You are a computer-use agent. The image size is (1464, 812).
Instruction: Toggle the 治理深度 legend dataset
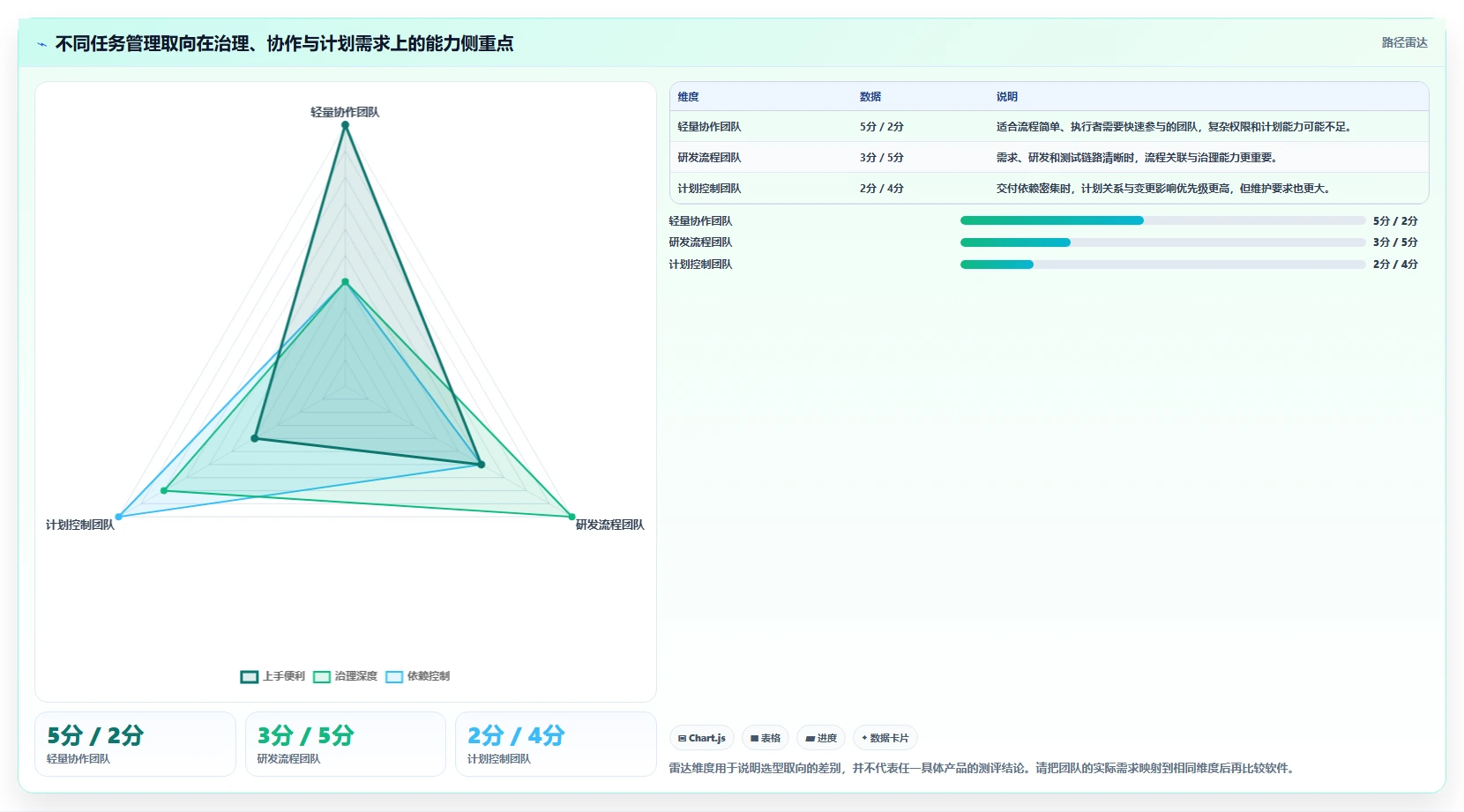pos(345,676)
